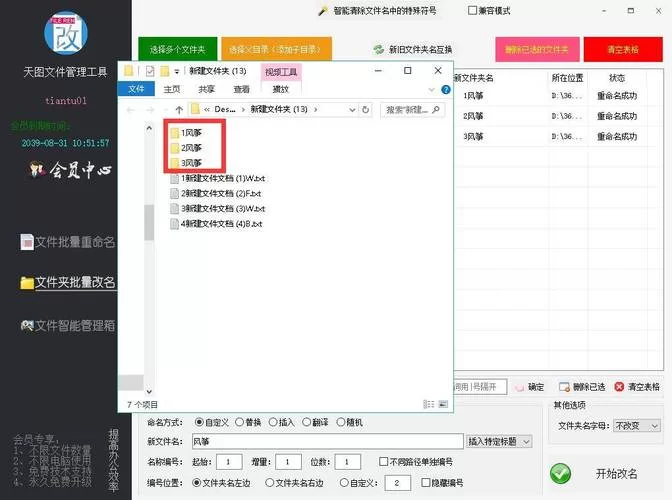Viewport: 672px width, 500px height.
Task: Click pink 删除已选的文件夹 button
Action: (x=537, y=49)
